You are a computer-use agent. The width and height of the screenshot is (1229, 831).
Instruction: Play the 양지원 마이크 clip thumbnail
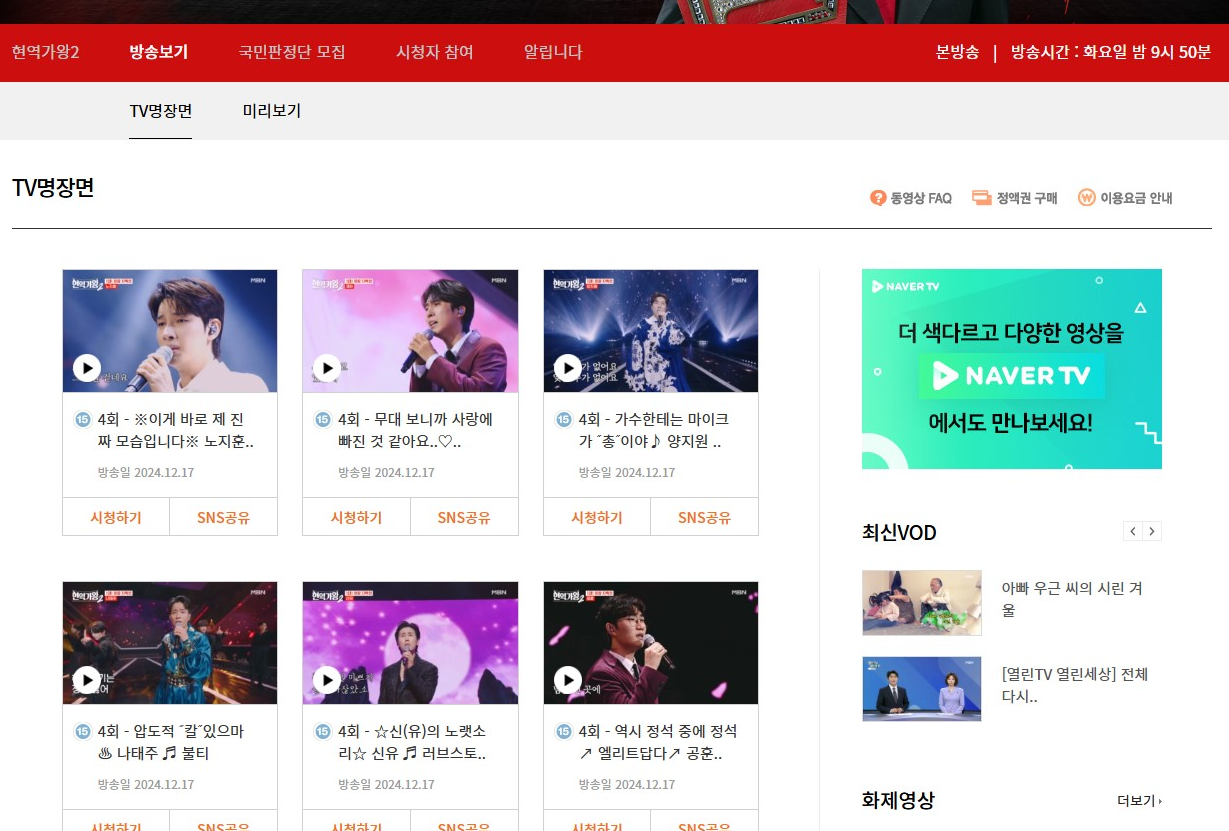pos(567,367)
